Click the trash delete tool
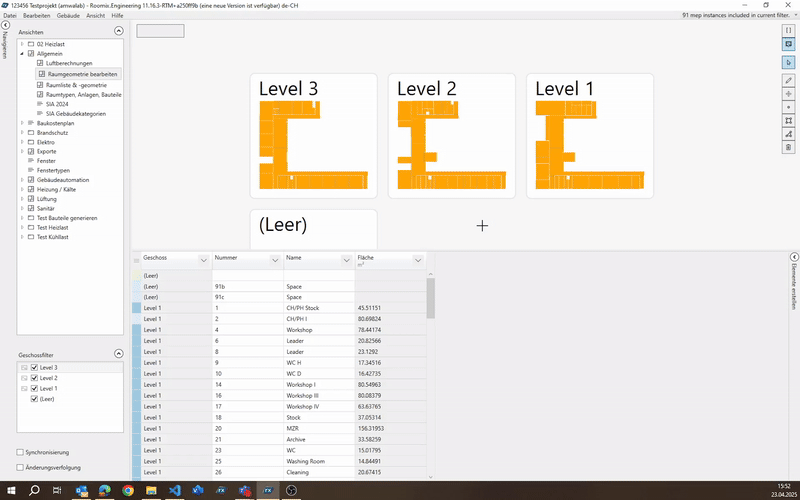This screenshot has height=500, width=800. tap(788, 147)
